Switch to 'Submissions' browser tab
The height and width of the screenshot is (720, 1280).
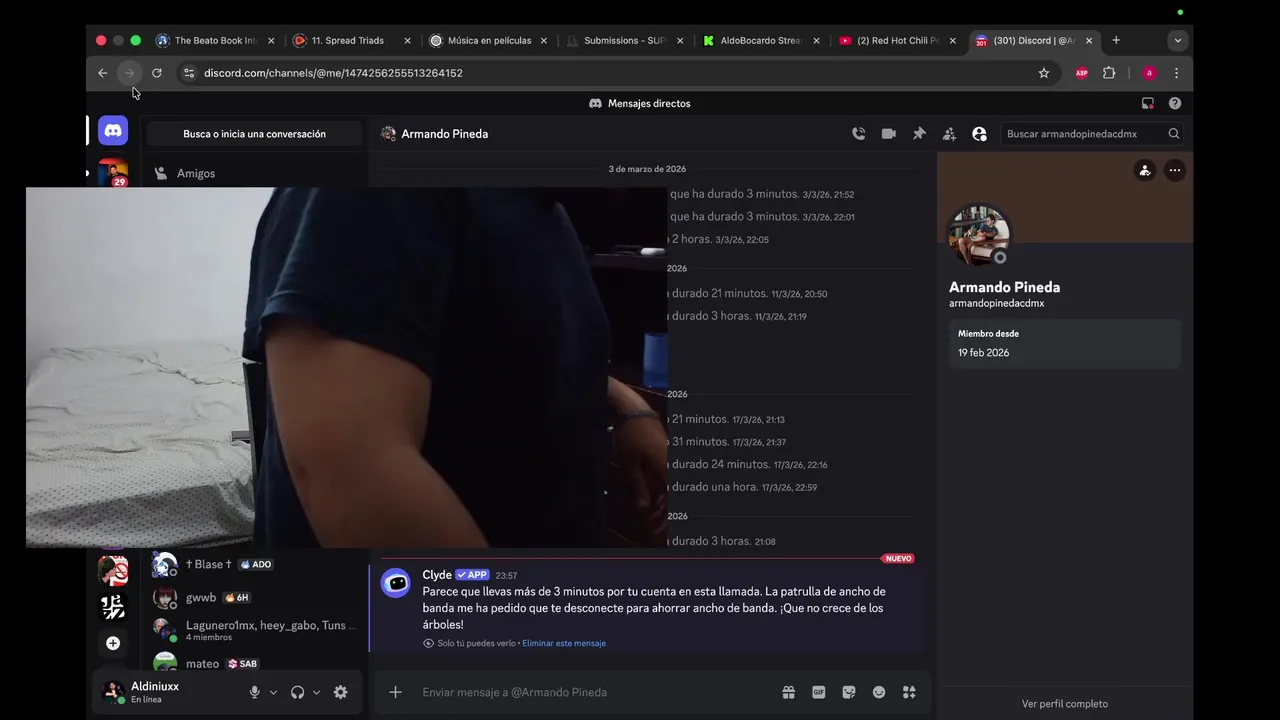625,41
